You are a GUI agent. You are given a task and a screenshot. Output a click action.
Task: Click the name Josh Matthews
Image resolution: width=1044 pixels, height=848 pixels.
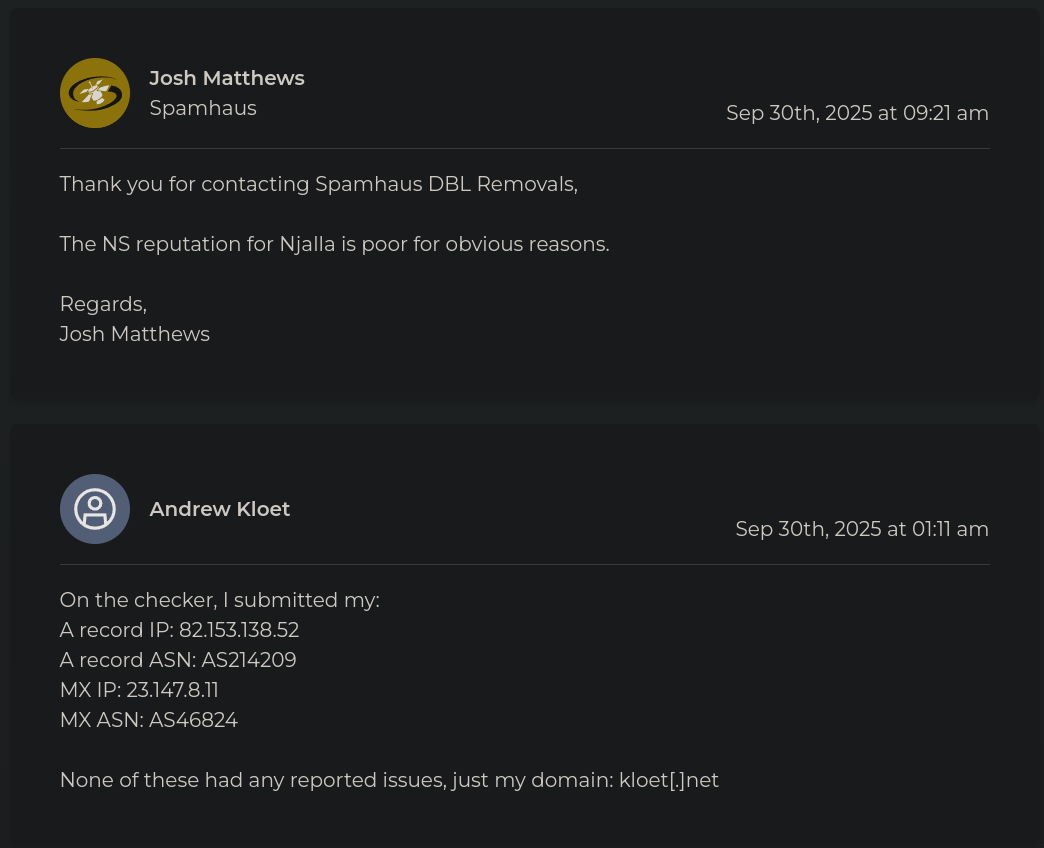point(227,78)
